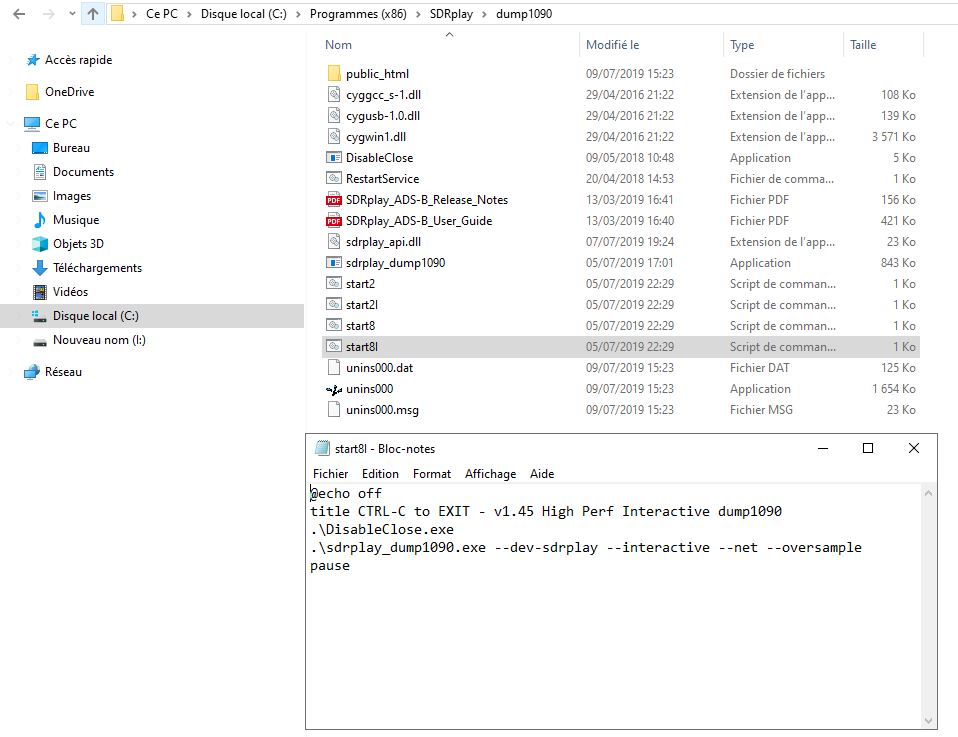Click the Musique note icon
958x737 pixels.
pos(40,220)
